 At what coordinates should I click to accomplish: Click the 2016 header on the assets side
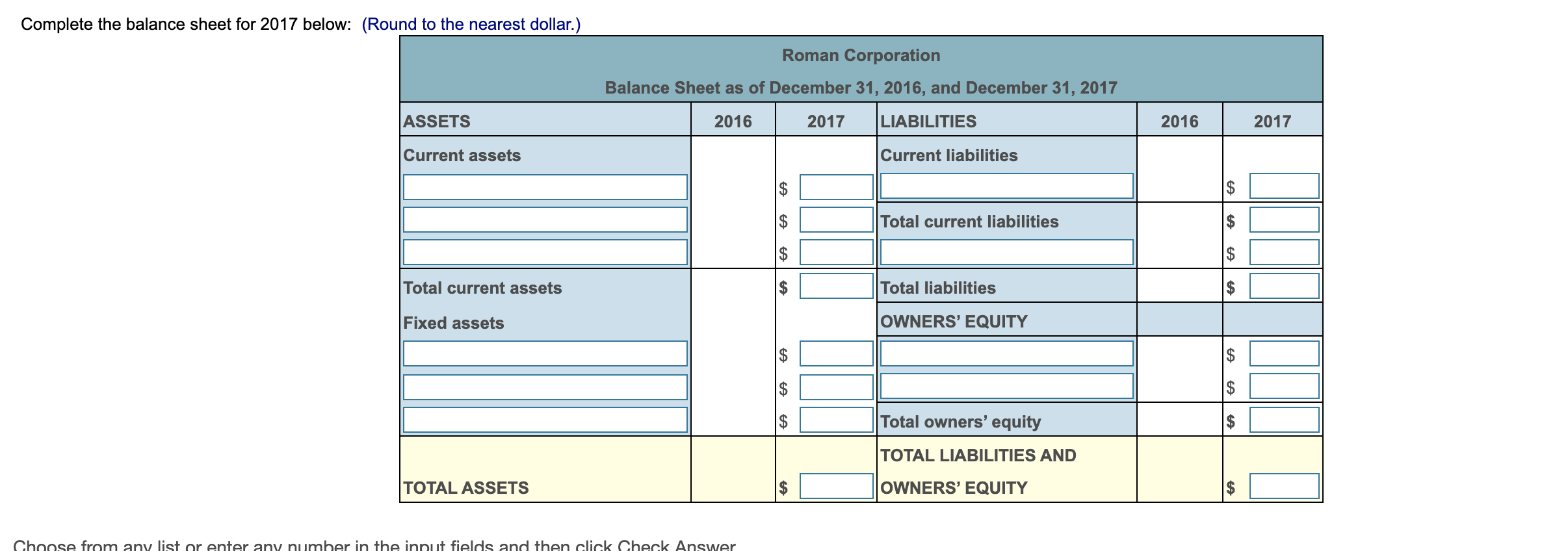[x=733, y=122]
